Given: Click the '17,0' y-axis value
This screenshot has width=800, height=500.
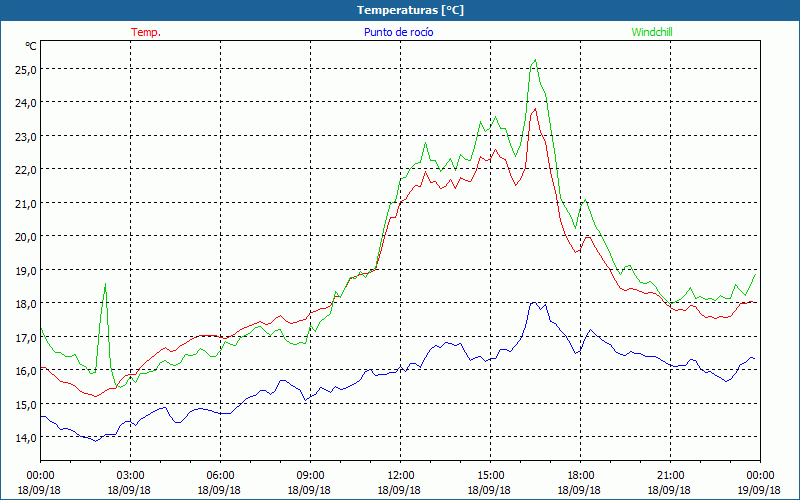Looking at the screenshot, I should (27, 337).
